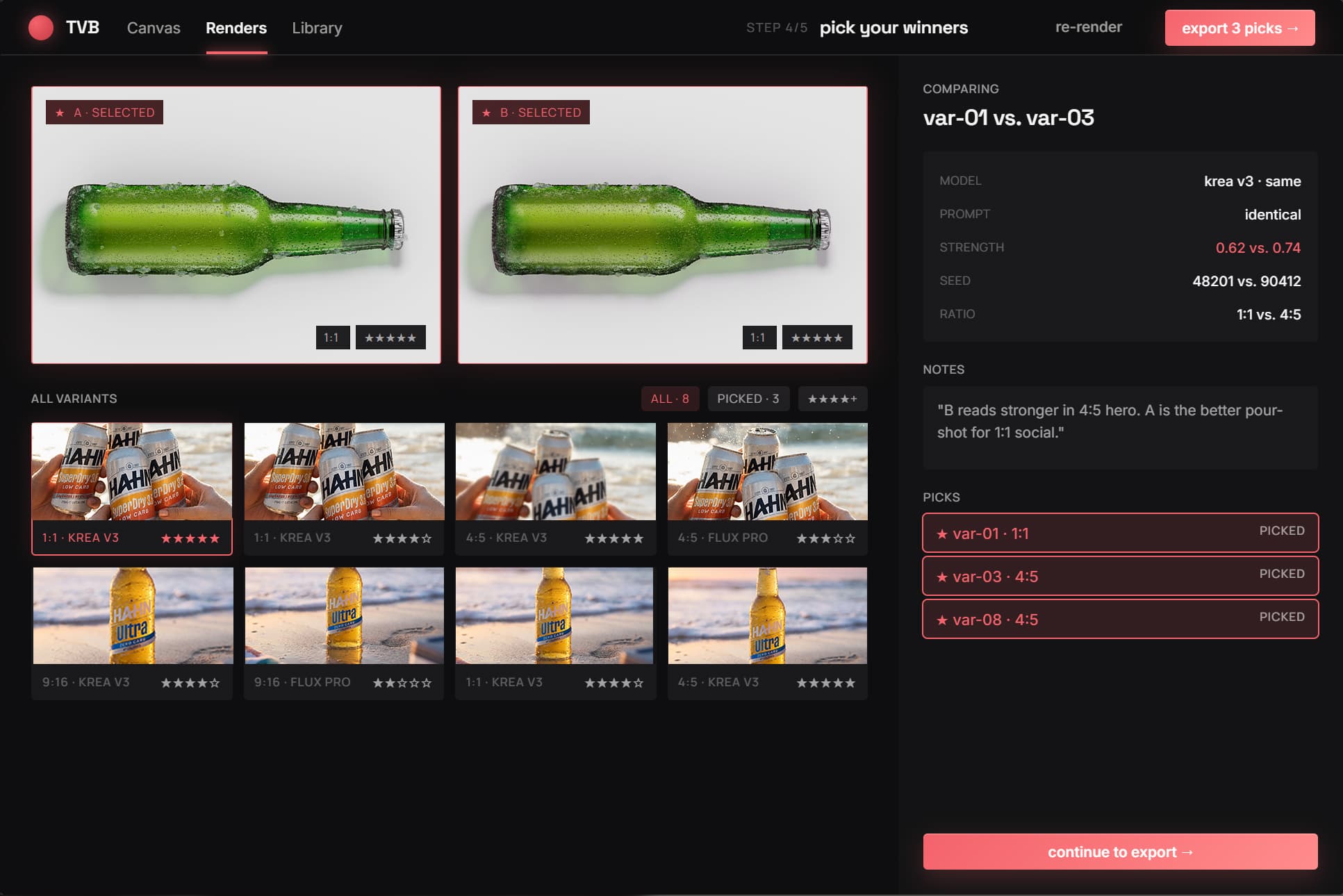
Task: Select the 1:1 · KREA V3 bottle thumbnail
Action: click(x=555, y=616)
